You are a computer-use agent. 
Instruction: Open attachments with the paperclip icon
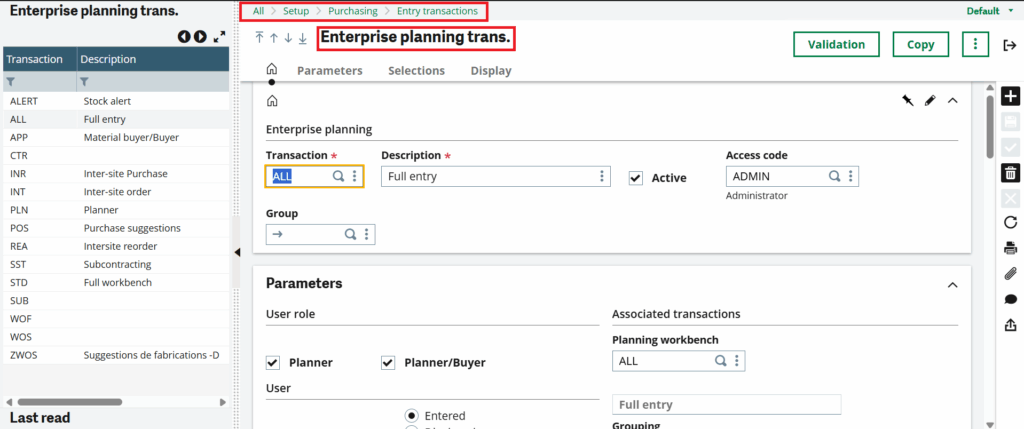[1010, 273]
